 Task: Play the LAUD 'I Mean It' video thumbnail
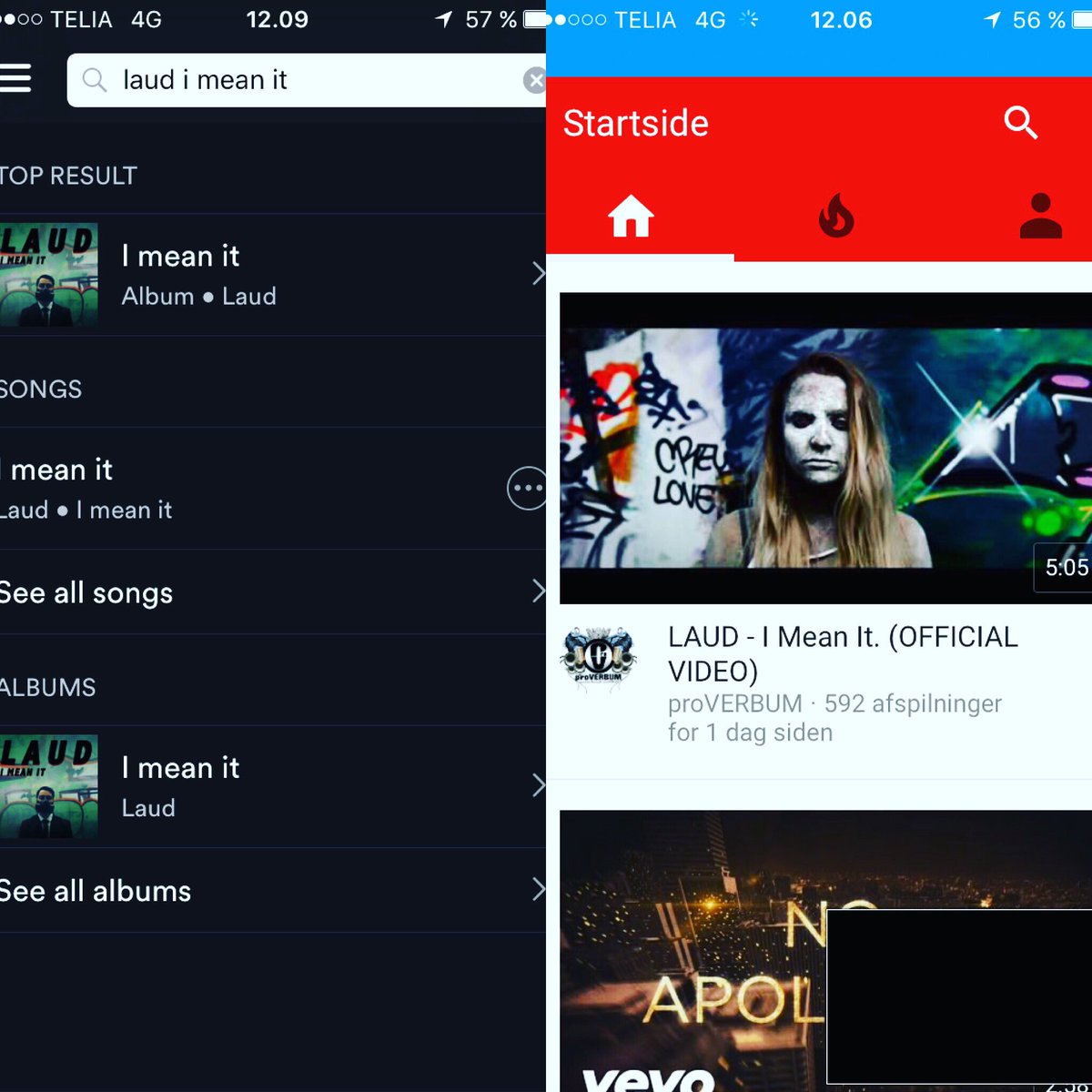[825, 448]
